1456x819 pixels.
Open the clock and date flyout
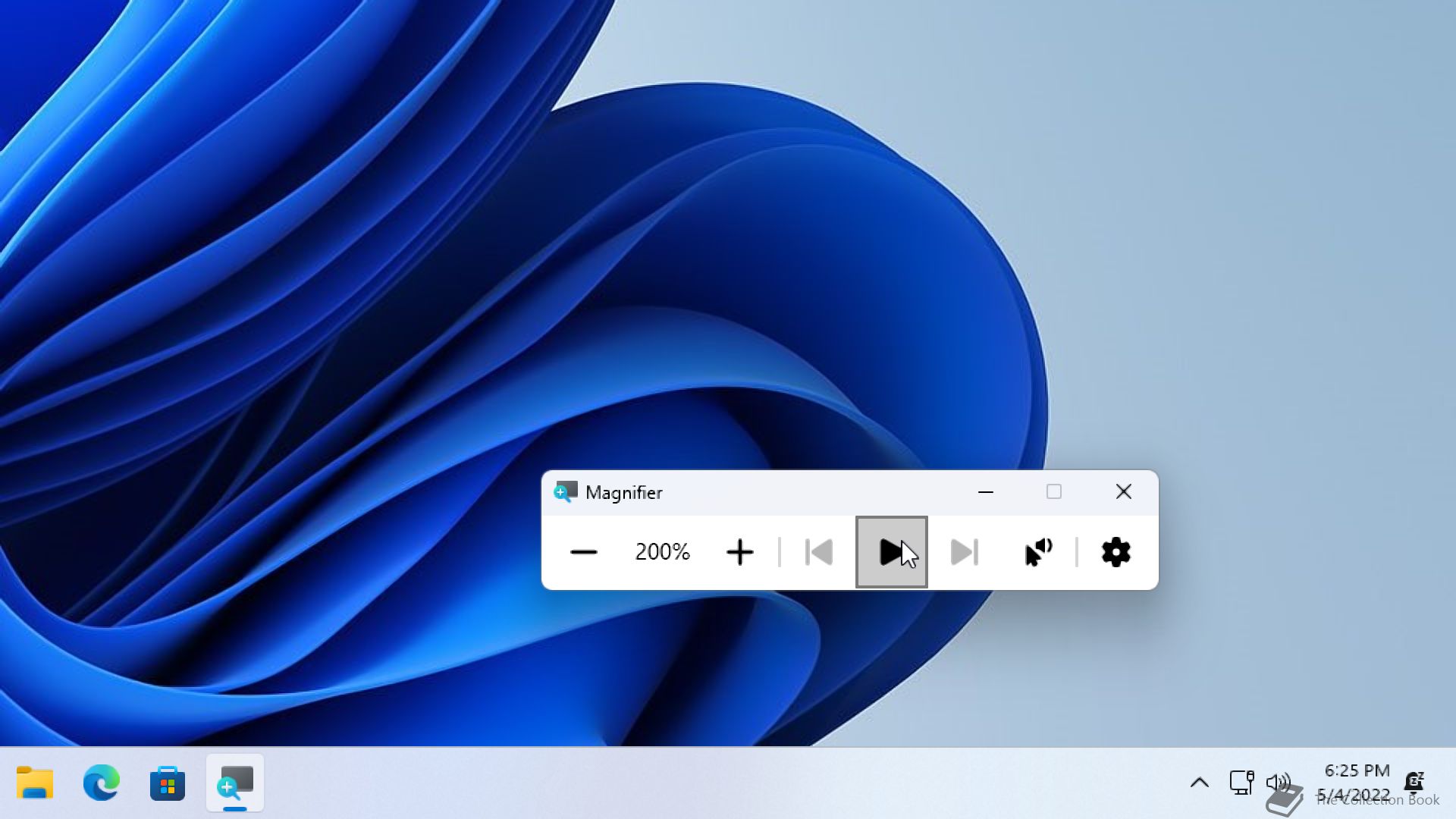[1356, 783]
